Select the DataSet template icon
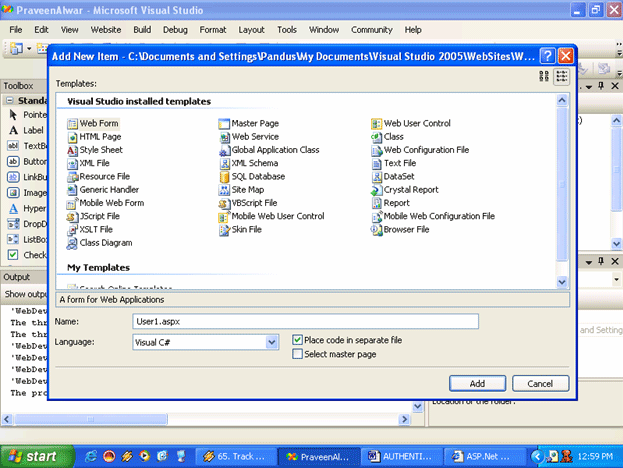Viewport: 623px width, 468px height. coord(376,177)
